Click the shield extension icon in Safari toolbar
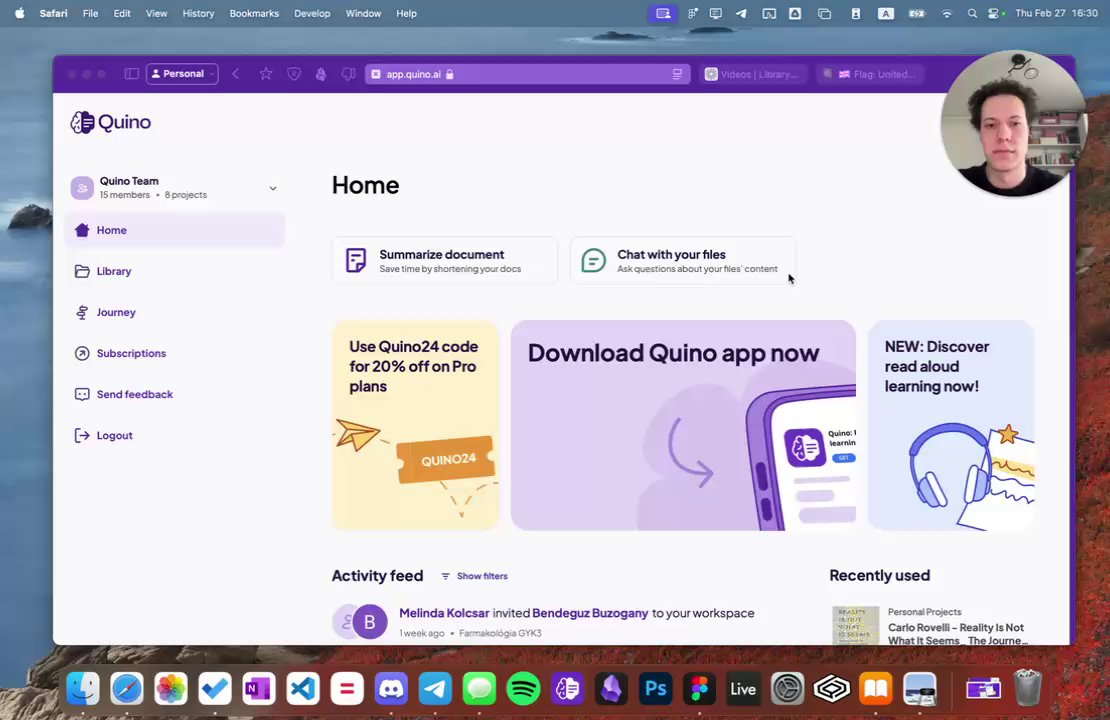 click(294, 74)
